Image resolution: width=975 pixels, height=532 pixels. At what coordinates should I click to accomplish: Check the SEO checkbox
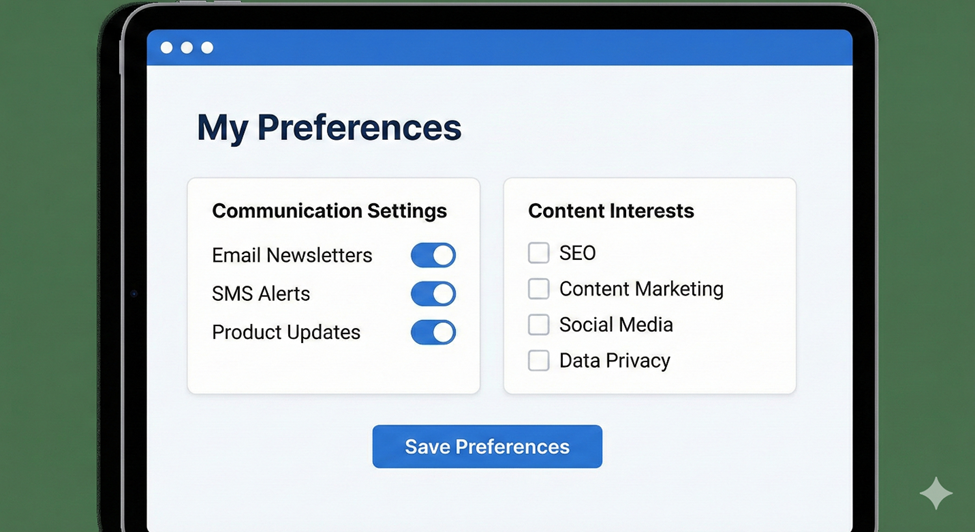point(539,253)
